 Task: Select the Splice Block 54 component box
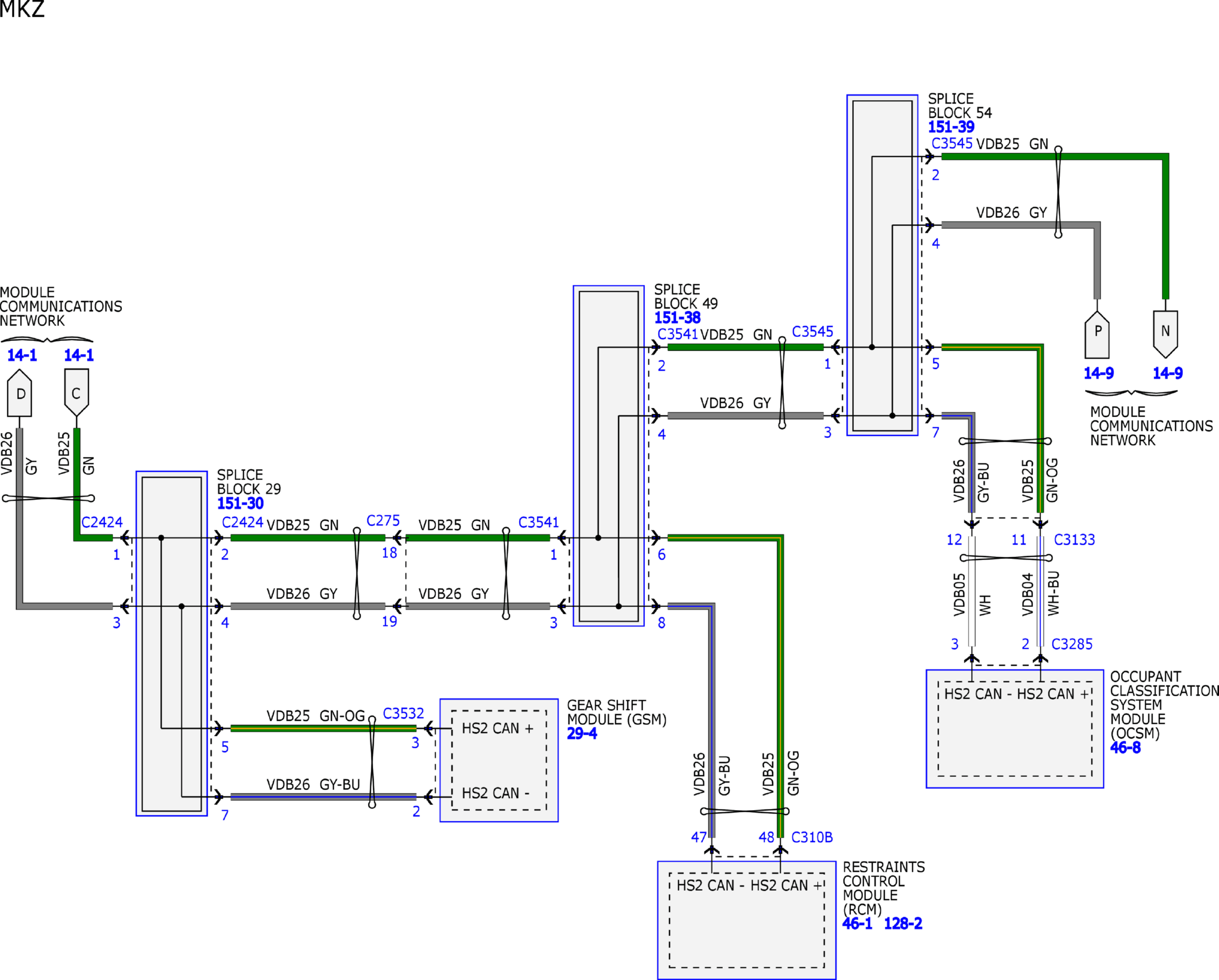tap(882, 265)
